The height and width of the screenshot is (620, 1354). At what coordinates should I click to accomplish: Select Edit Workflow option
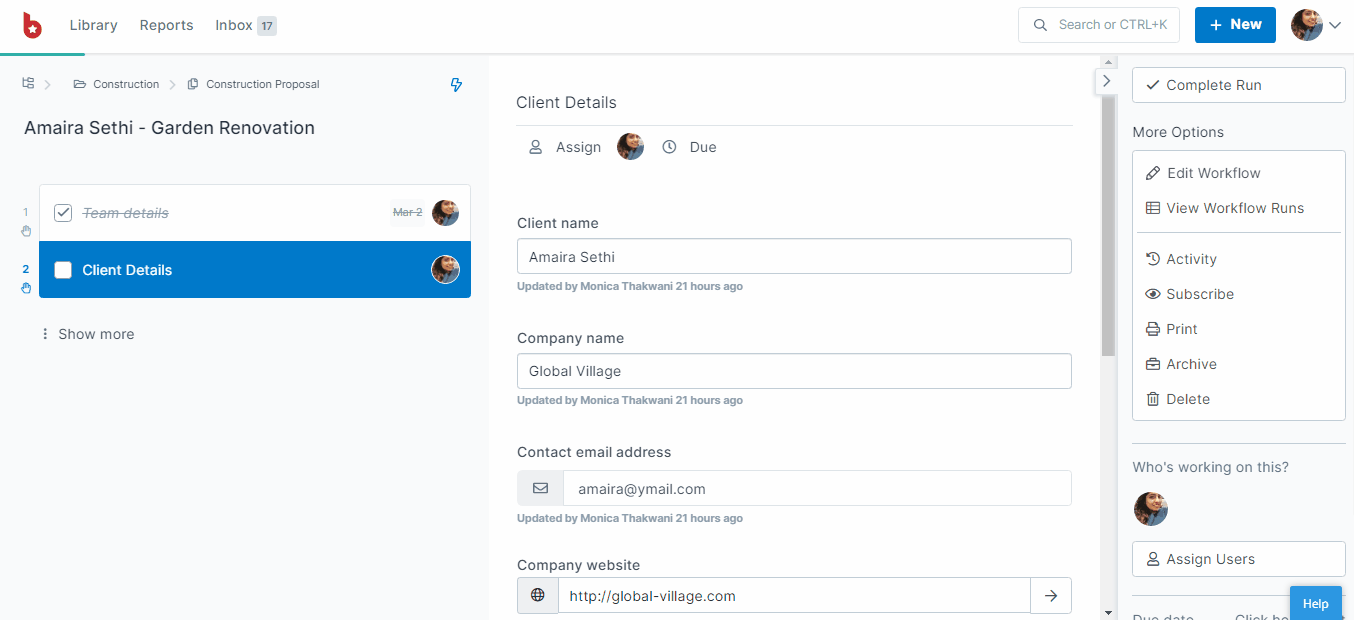pos(1203,173)
